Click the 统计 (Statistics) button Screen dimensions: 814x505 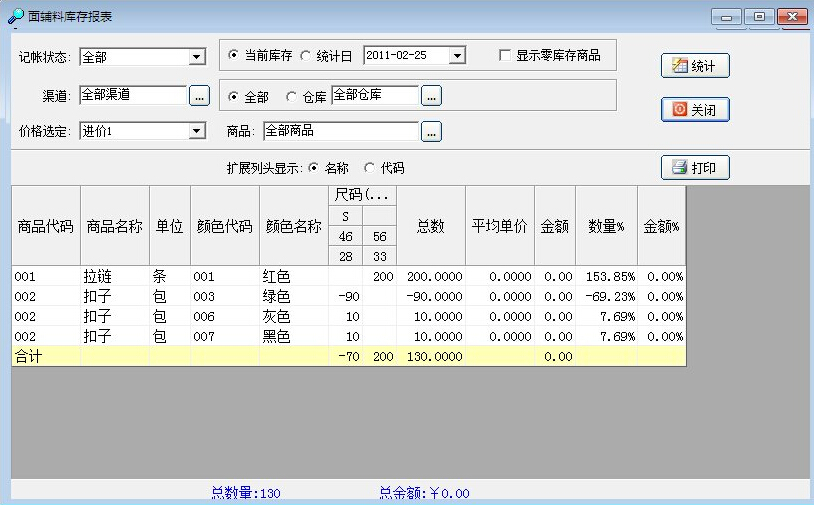coord(695,66)
